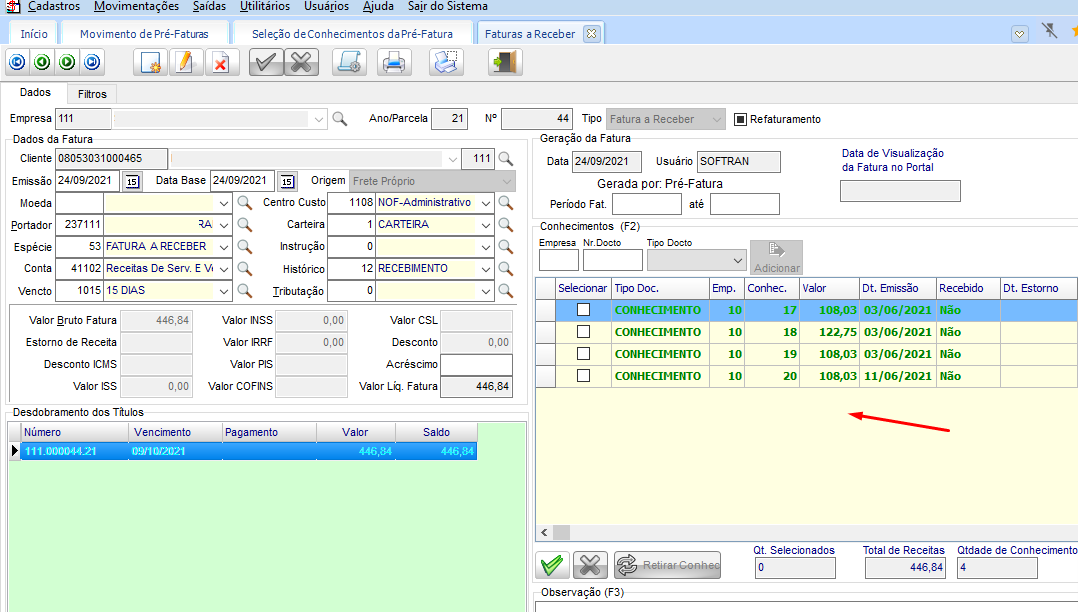Expand the Tipo Docto dropdown
The height and width of the screenshot is (612, 1078).
coord(738,260)
